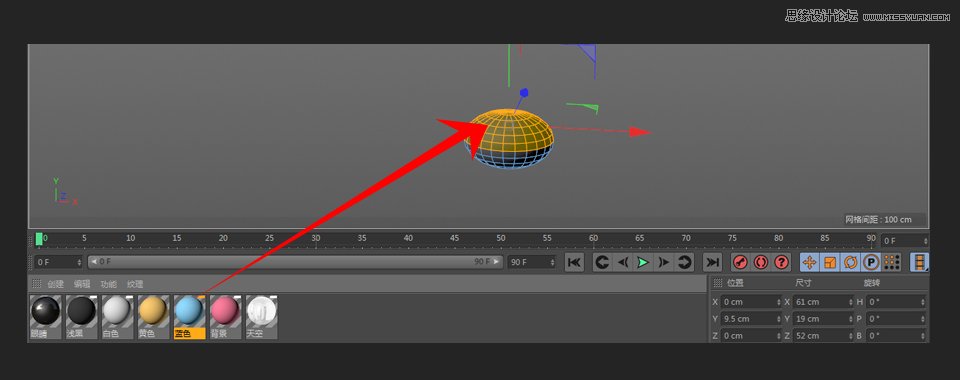Step to previous keyframe curved arrow icon

[x=602, y=263]
